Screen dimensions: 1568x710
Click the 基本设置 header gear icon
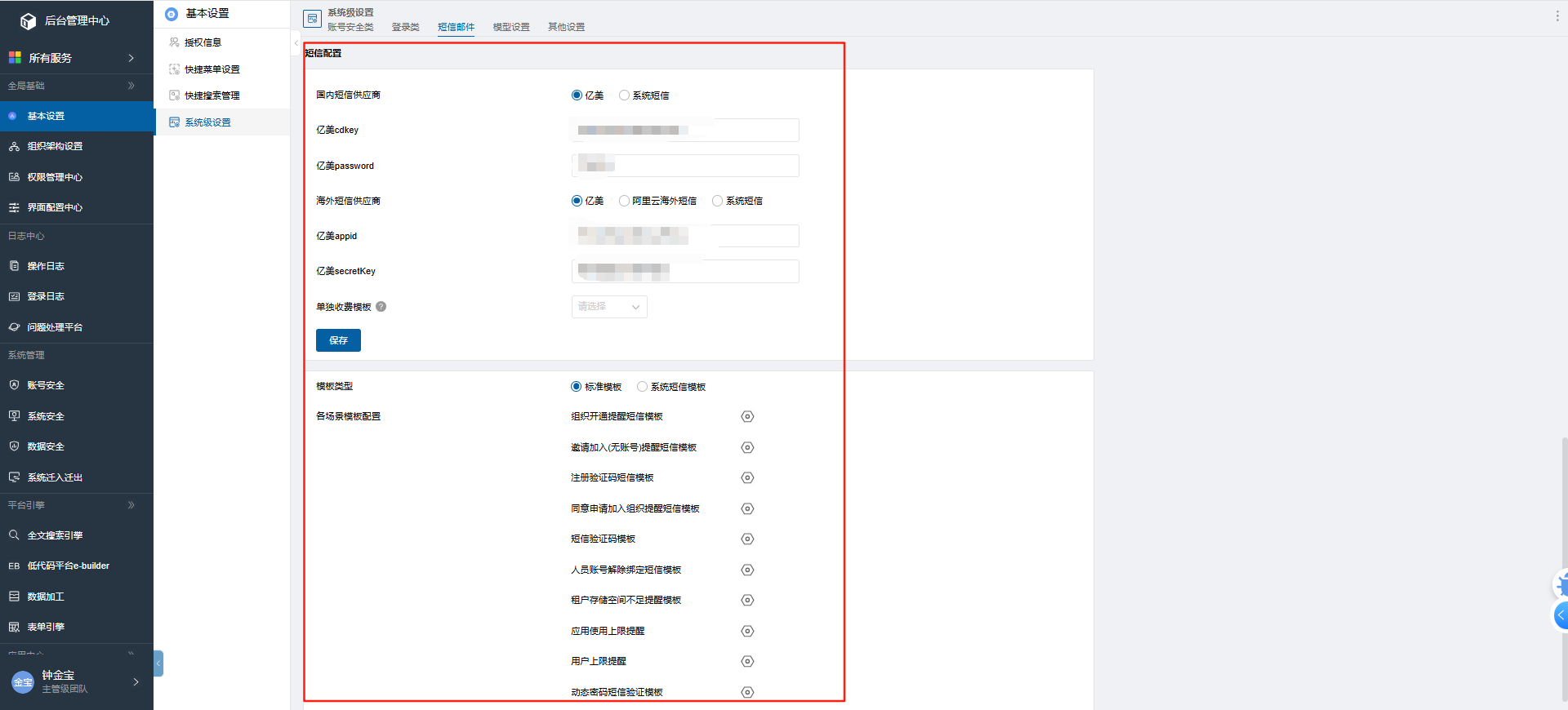[x=171, y=14]
